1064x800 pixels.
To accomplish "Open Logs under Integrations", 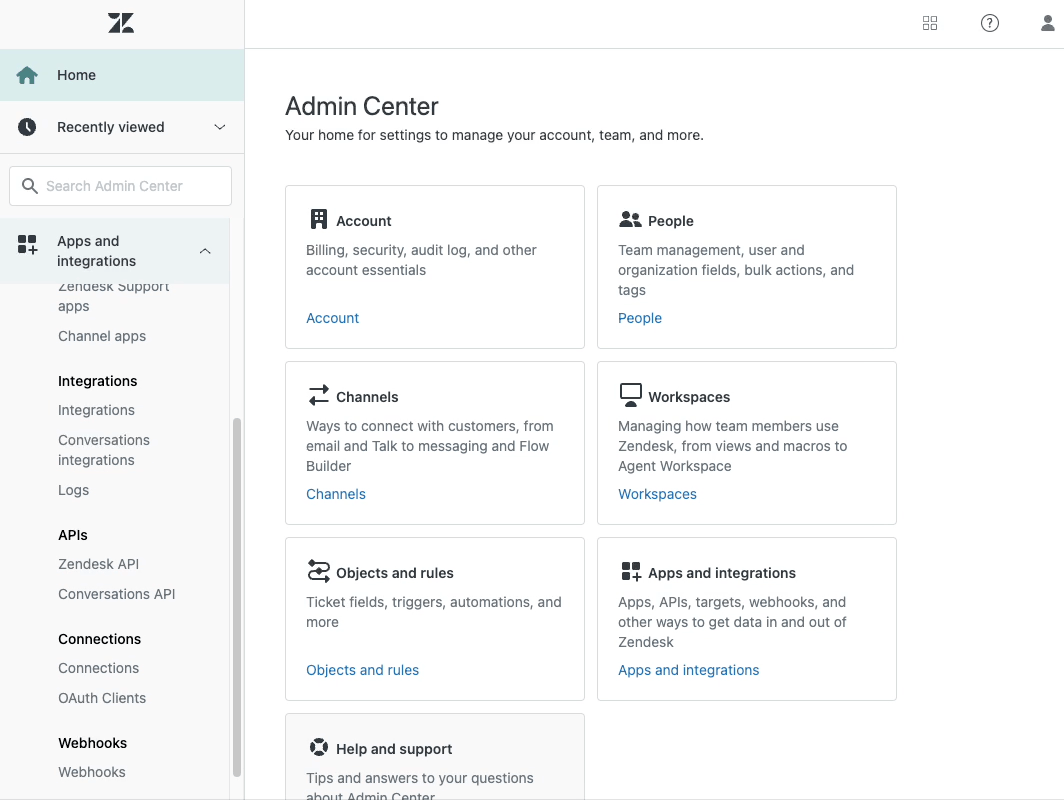I will coord(73,489).
